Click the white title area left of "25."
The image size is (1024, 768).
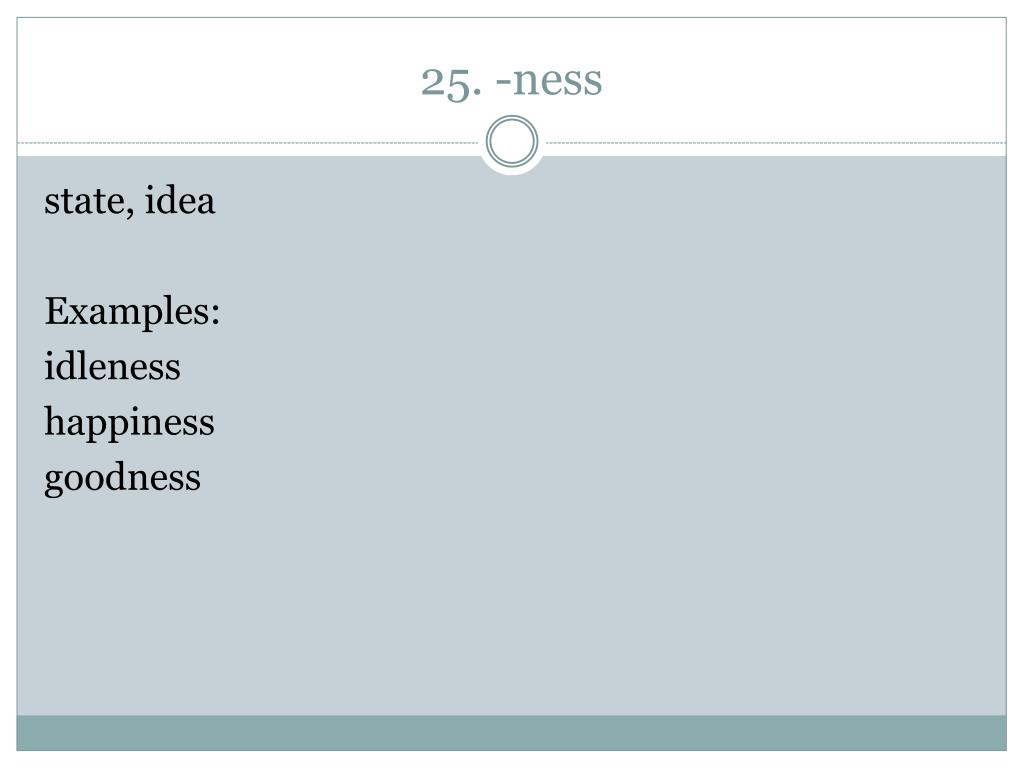coord(216,81)
